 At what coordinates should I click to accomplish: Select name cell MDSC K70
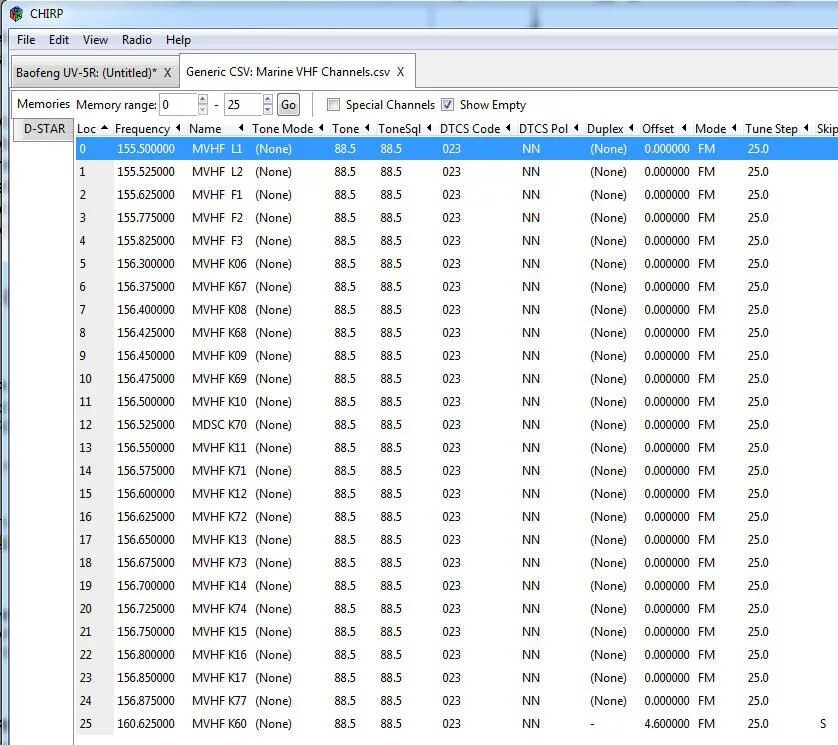(x=219, y=425)
